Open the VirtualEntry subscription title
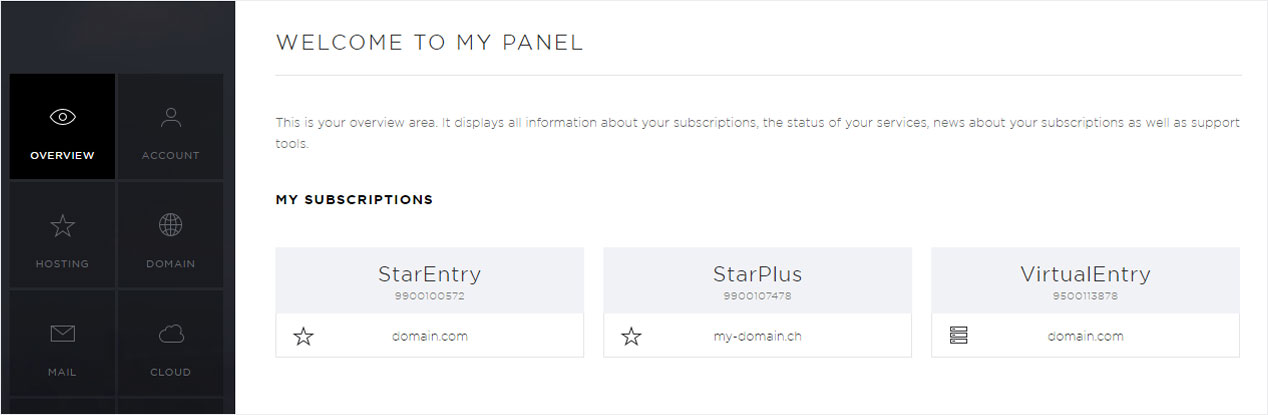Image resolution: width=1268 pixels, height=415 pixels. (1085, 274)
